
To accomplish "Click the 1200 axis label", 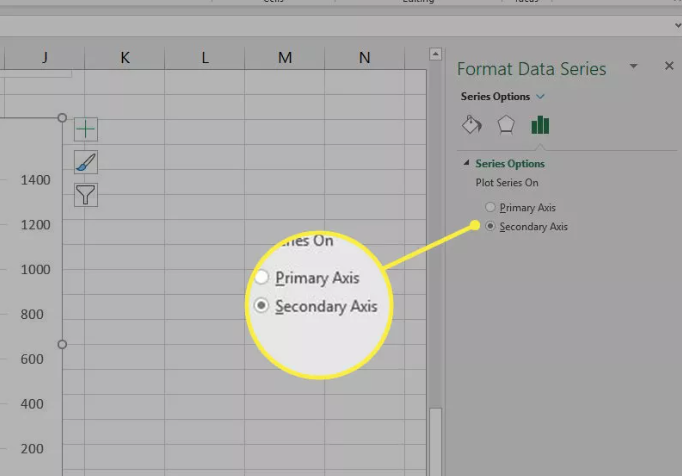I will pyautogui.click(x=36, y=225).
